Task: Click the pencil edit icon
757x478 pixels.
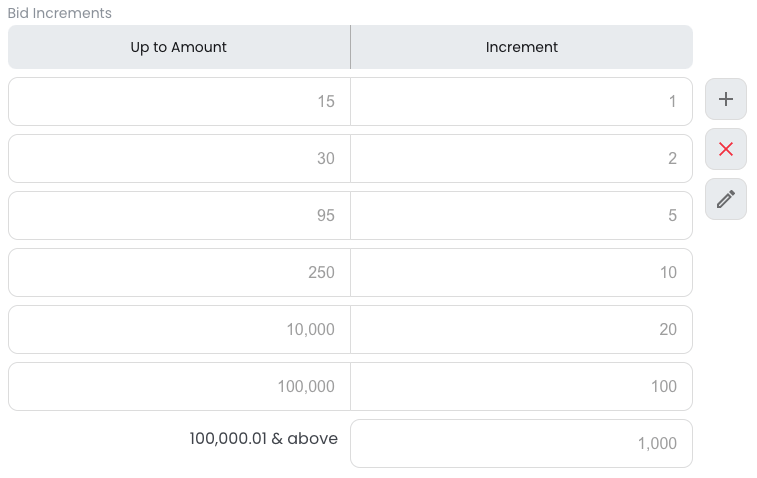Action: (726, 199)
